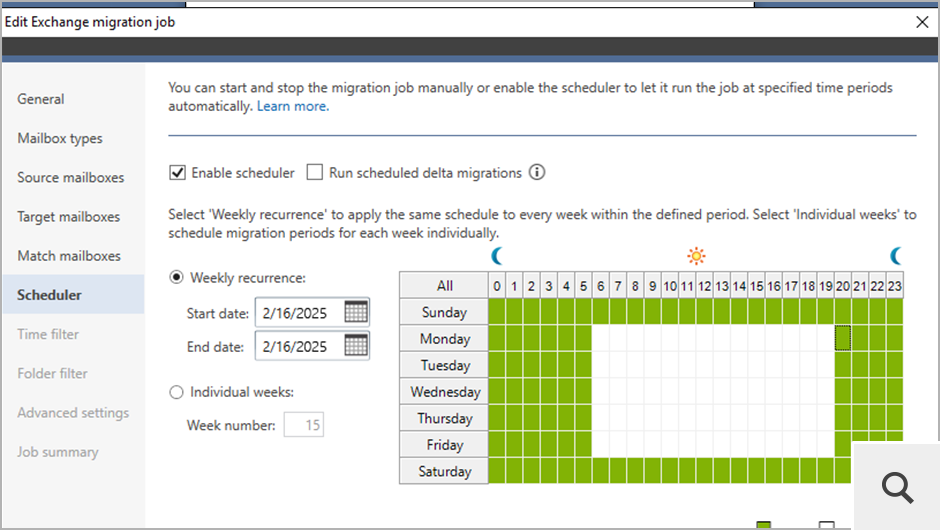Open the General settings tab
The height and width of the screenshot is (530, 940).
click(41, 99)
